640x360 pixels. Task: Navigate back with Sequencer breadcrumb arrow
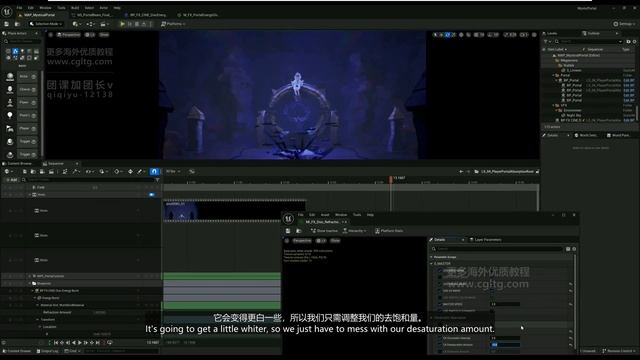[x=461, y=171]
